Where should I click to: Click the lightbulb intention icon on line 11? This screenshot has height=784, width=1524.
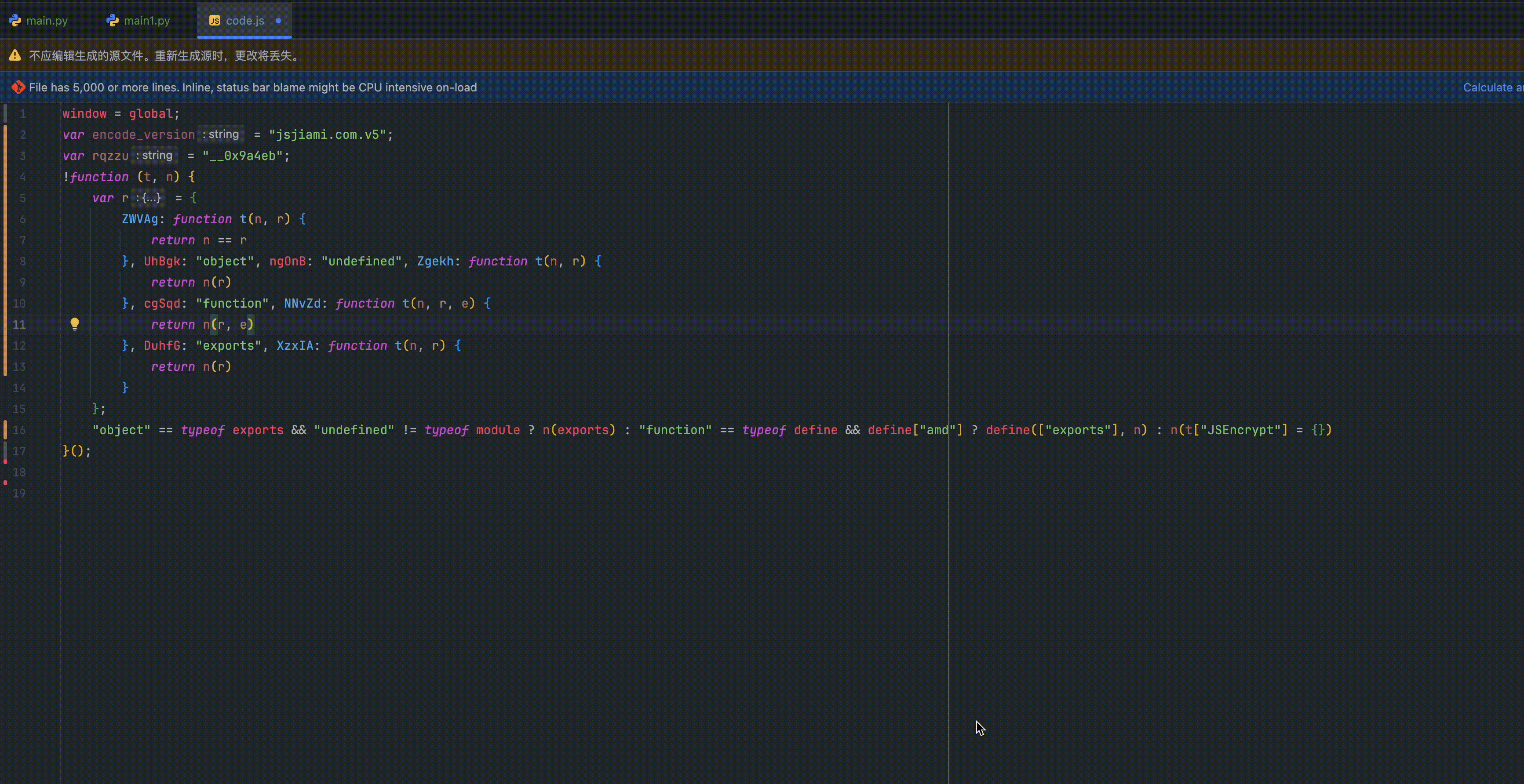75,324
